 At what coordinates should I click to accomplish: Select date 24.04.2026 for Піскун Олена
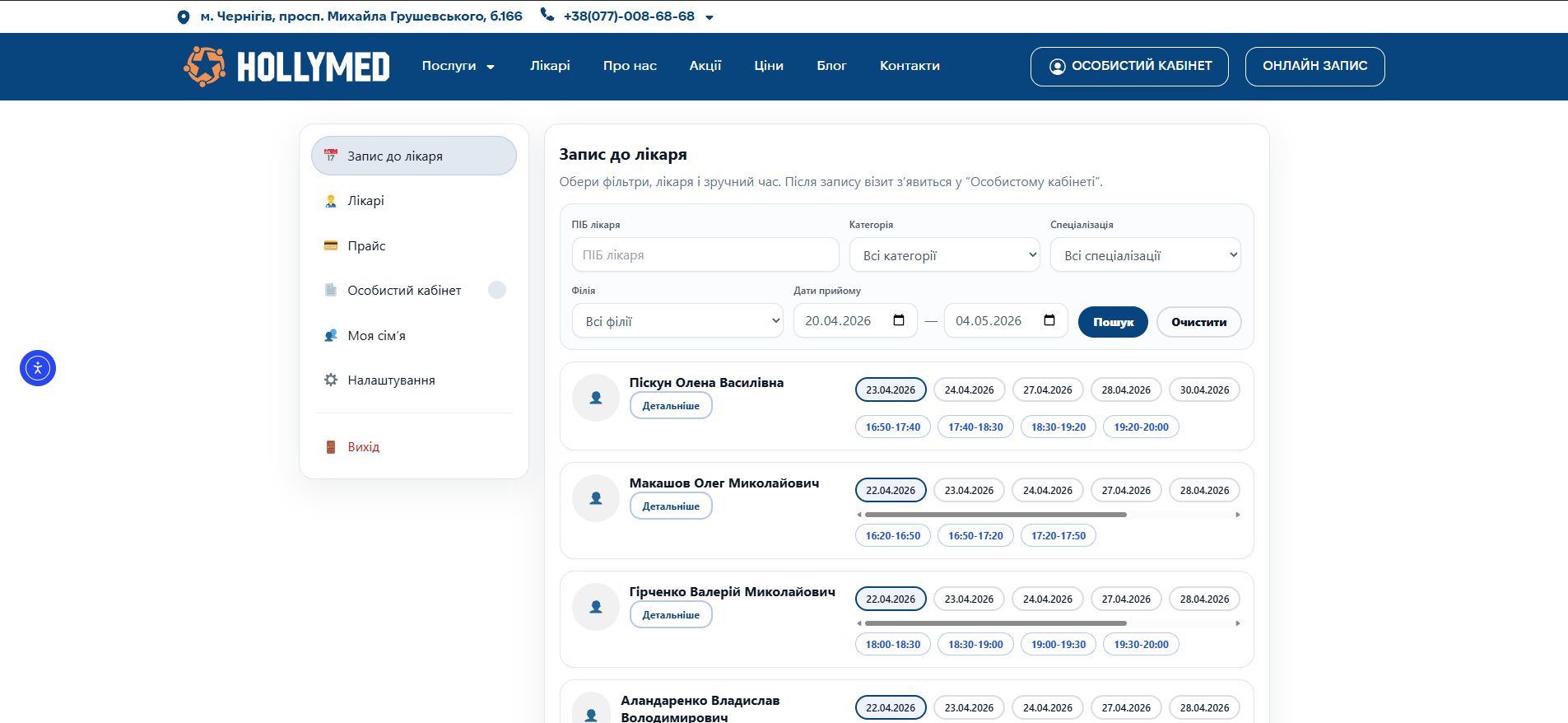click(x=969, y=389)
